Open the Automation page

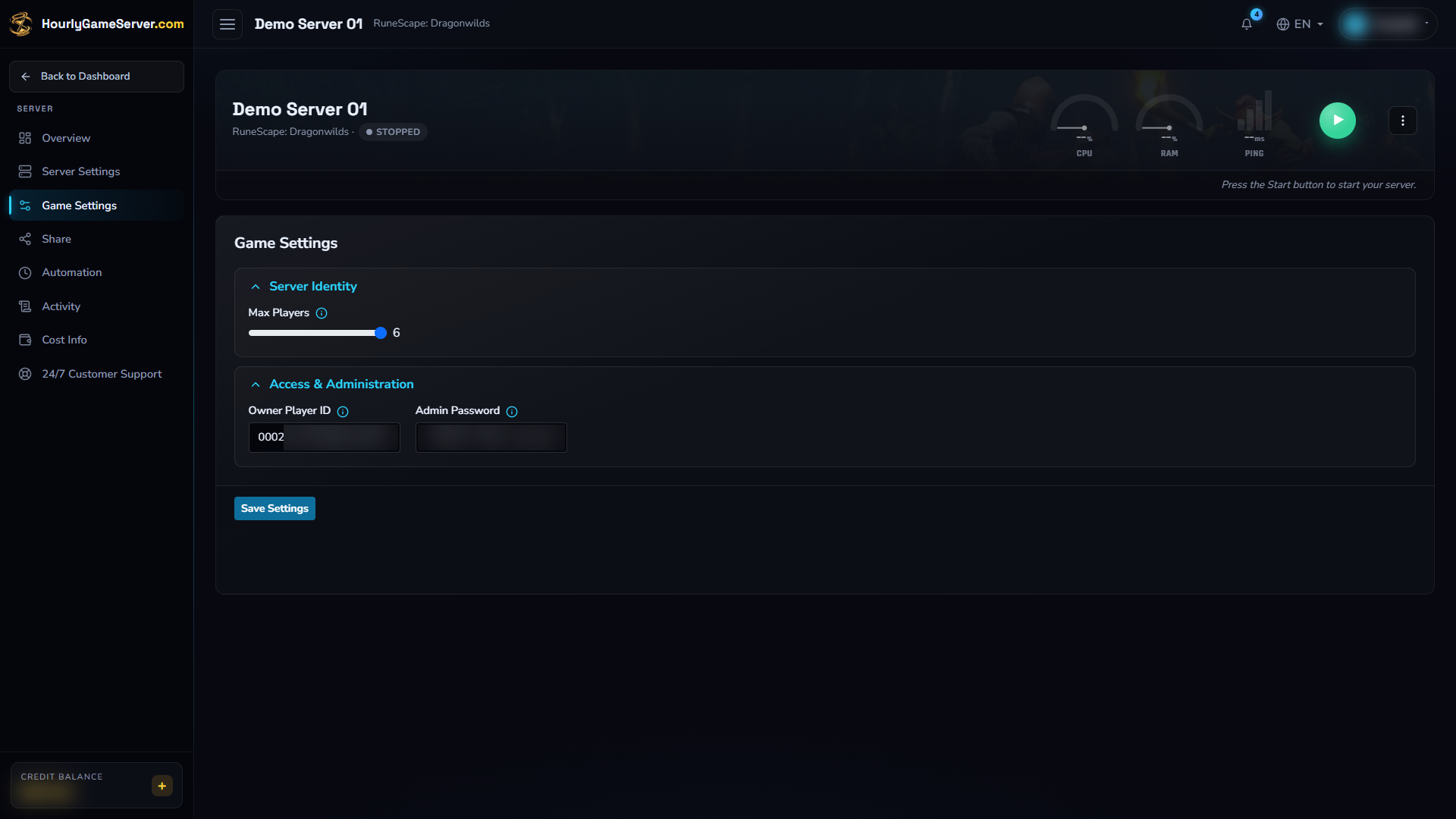pos(96,272)
